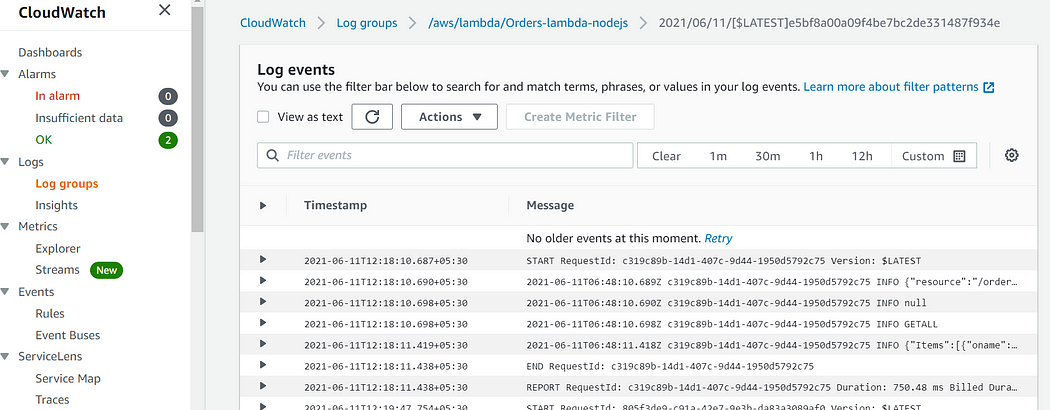
Task: Expand the log row containing "Items":[{"oname"
Action: point(263,344)
